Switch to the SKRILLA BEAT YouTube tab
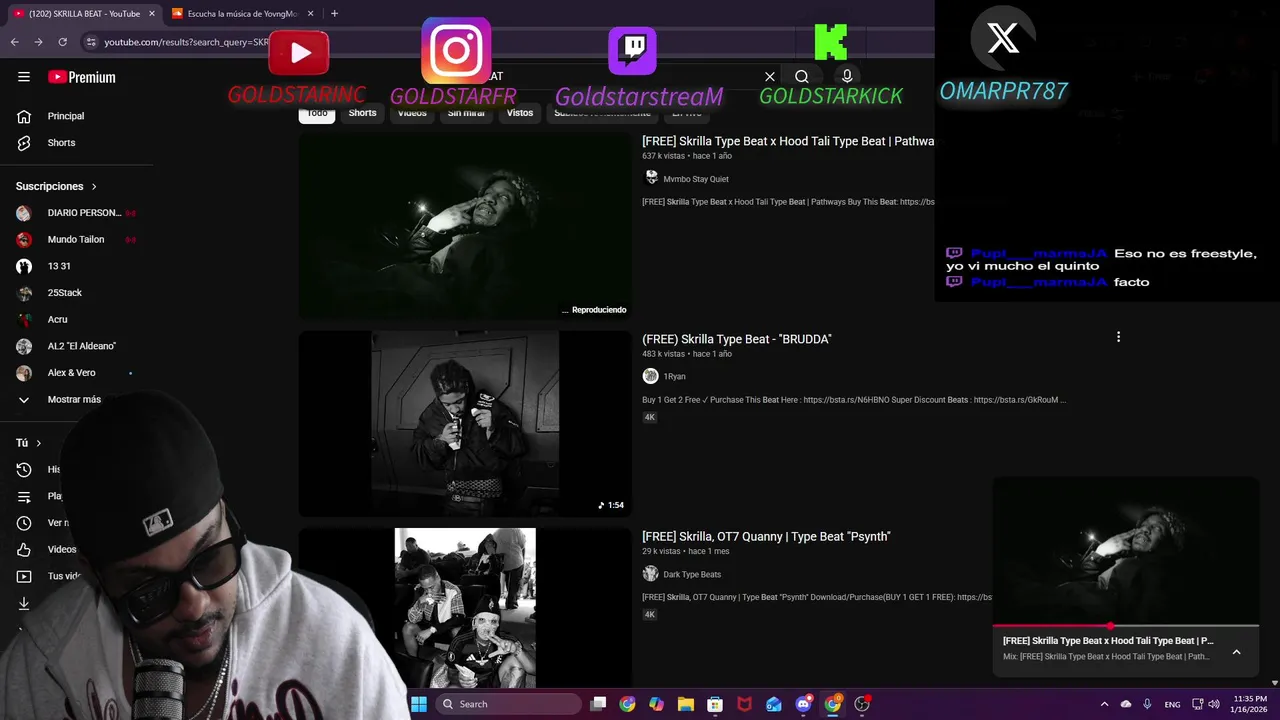Viewport: 1280px width, 720px height. [83, 14]
